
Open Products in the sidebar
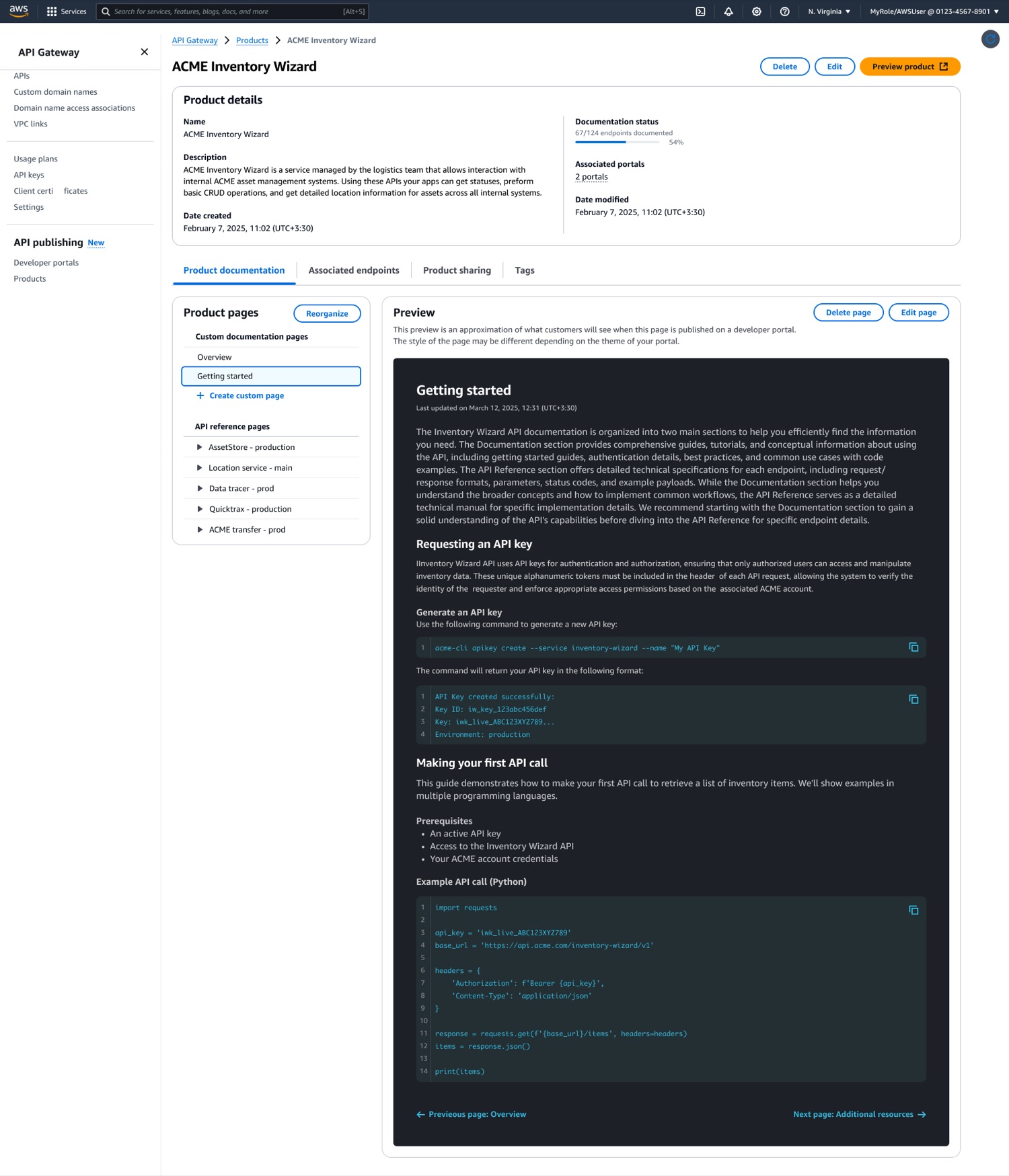[x=30, y=279]
